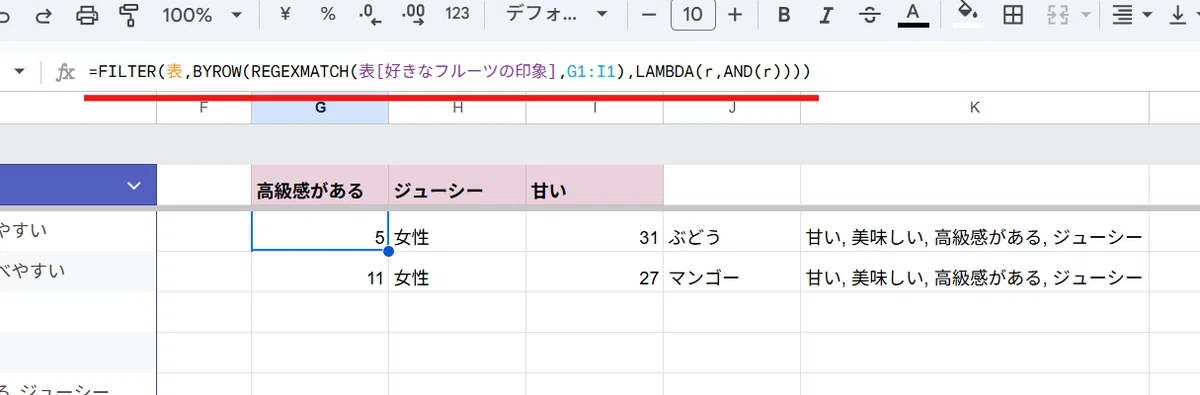
Task: Decrease decimal places icon
Action: (x=370, y=15)
